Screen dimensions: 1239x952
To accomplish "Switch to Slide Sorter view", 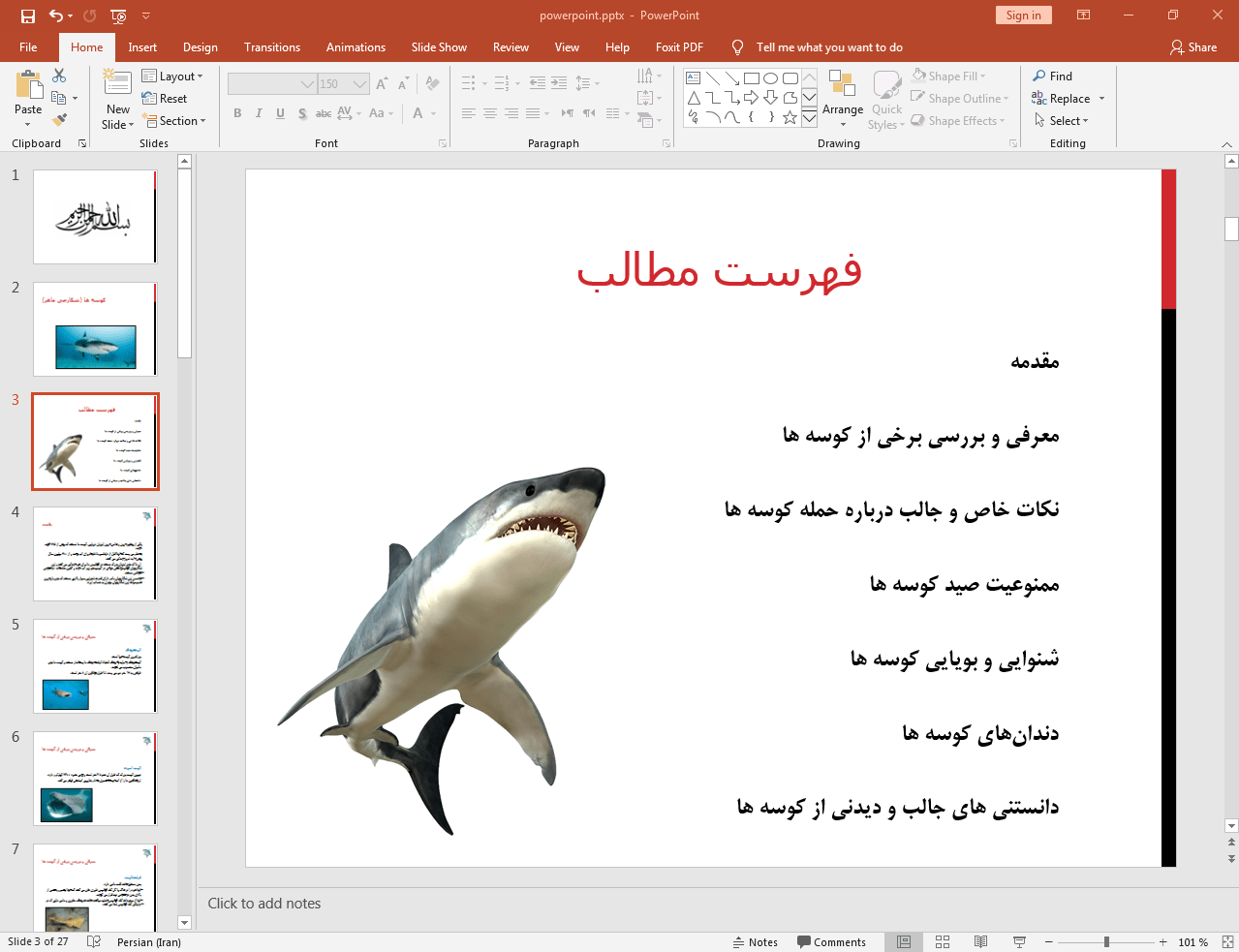I will point(943,942).
